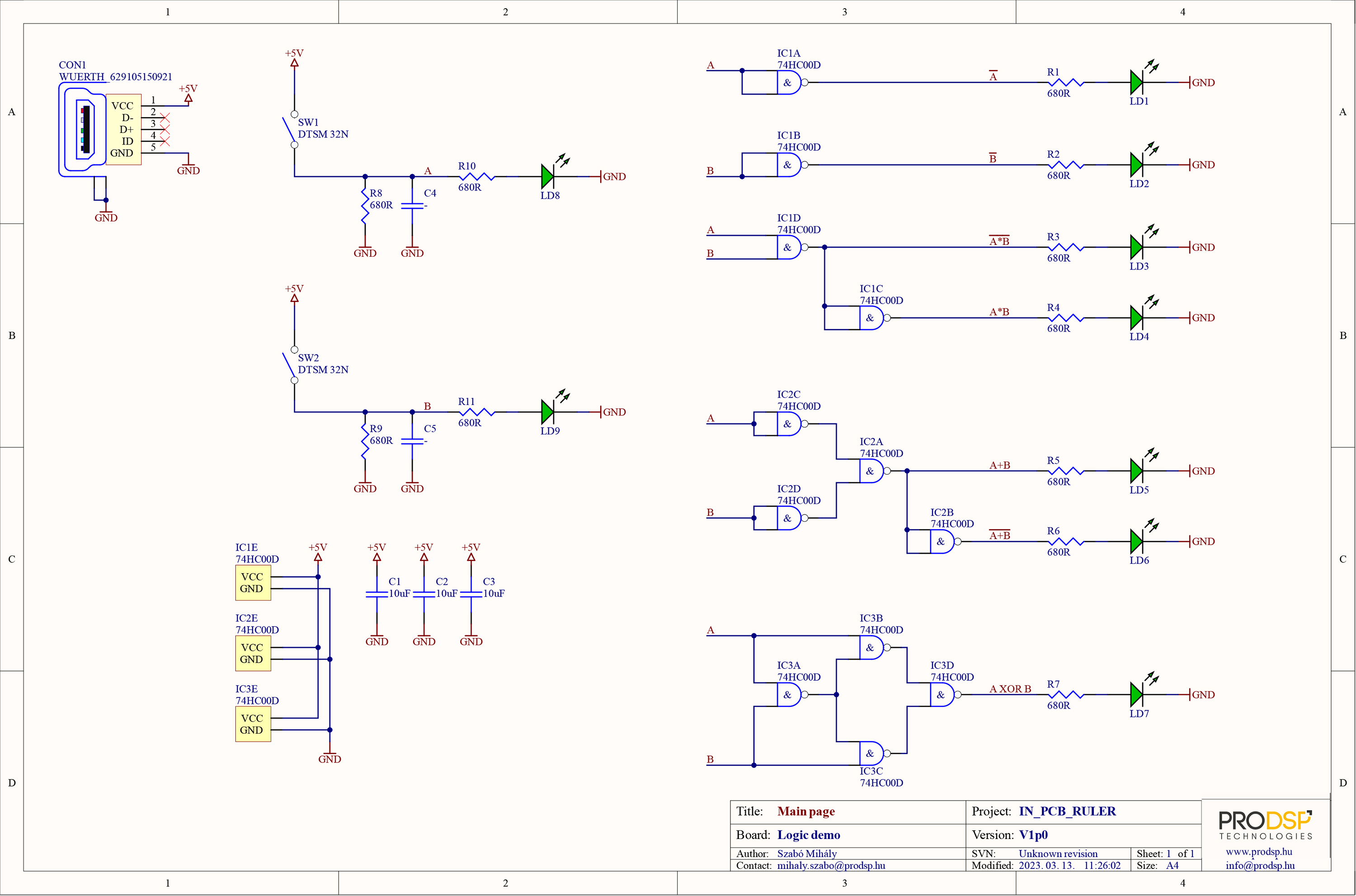Click the C1 10uF capacitor symbol

(377, 594)
